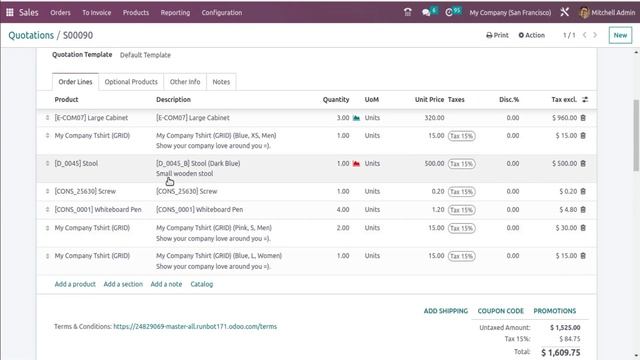The width and height of the screenshot is (640, 360).
Task: Show Large Cabinet stock forecast icon
Action: tap(356, 118)
